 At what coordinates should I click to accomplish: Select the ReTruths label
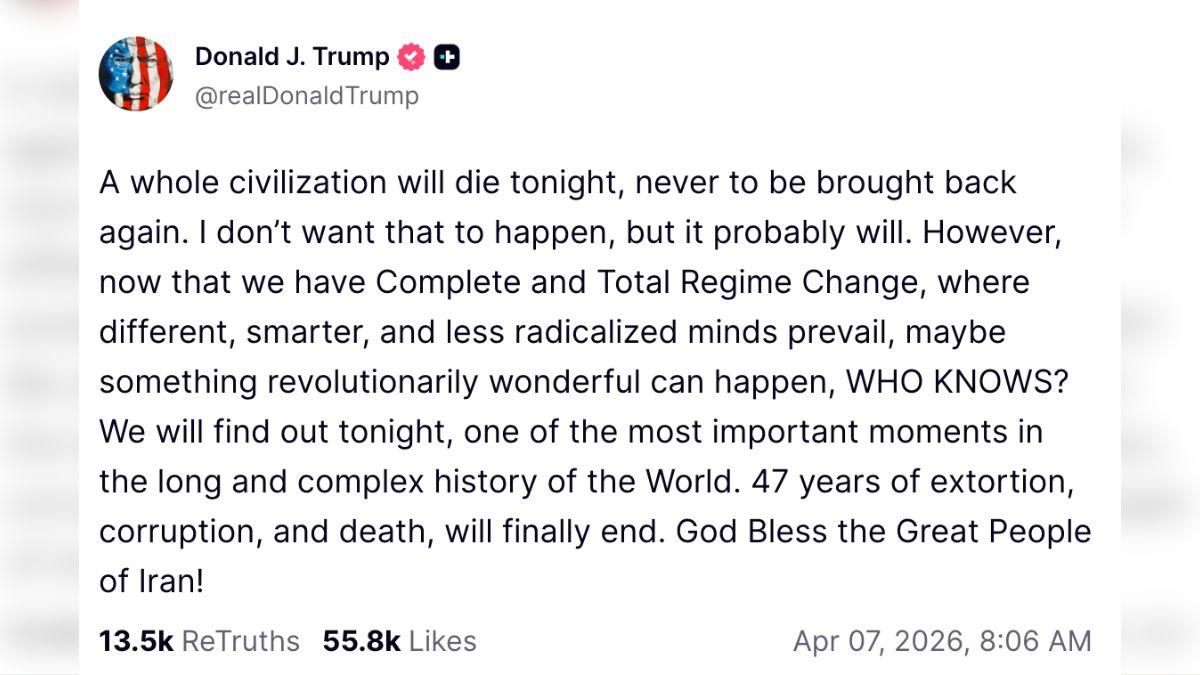pos(240,641)
